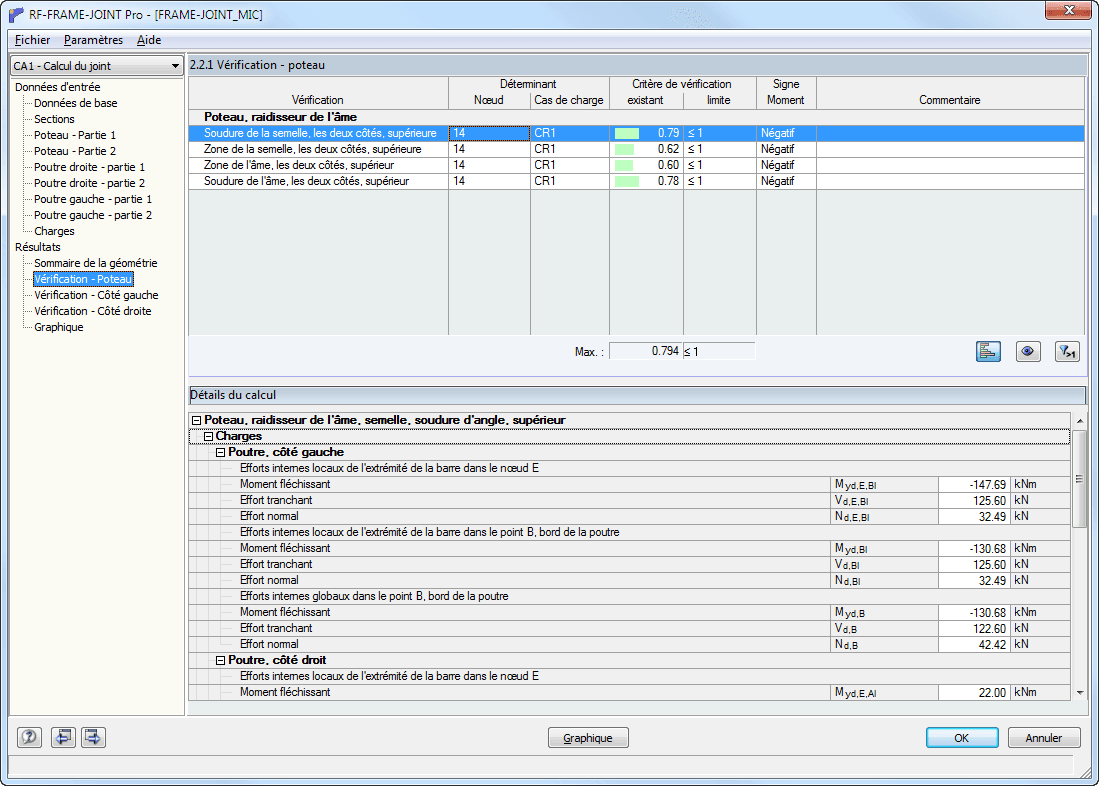Select Vérification - Côté gauche in tree
This screenshot has width=1099, height=786.
tap(96, 295)
